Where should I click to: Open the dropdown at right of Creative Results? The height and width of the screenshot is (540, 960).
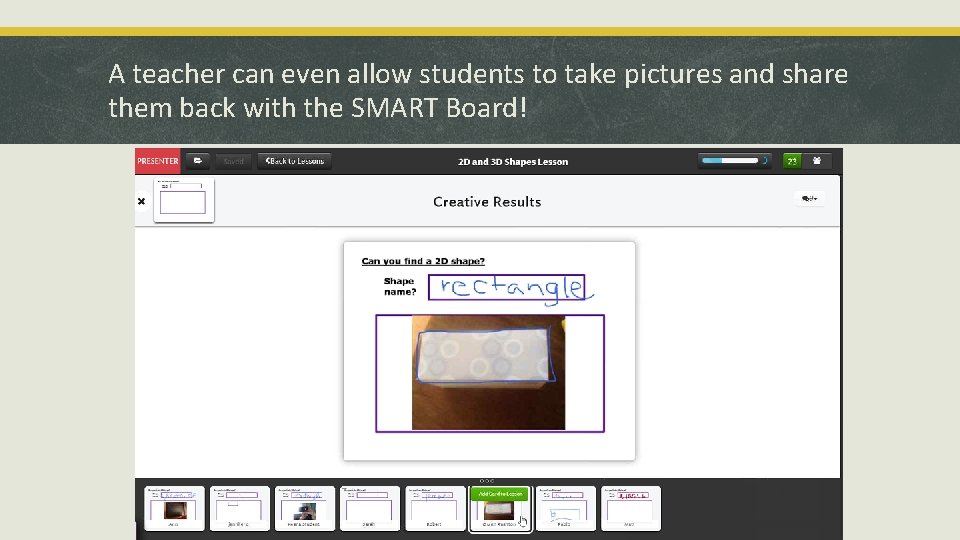(x=809, y=198)
